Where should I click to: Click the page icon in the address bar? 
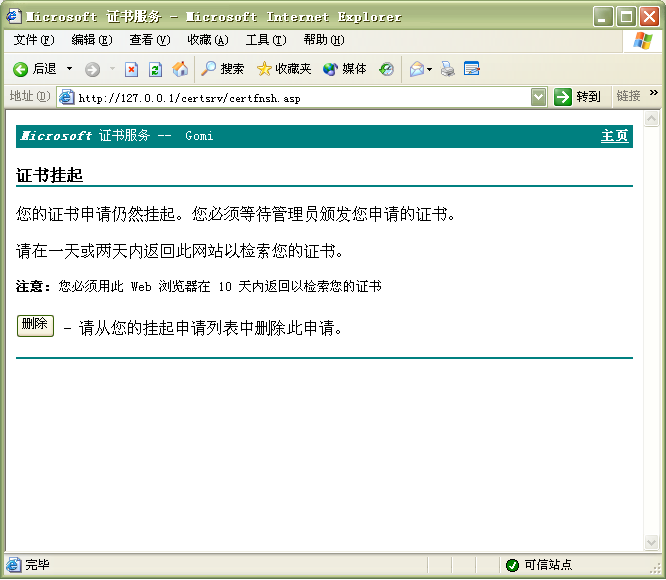[x=67, y=98]
